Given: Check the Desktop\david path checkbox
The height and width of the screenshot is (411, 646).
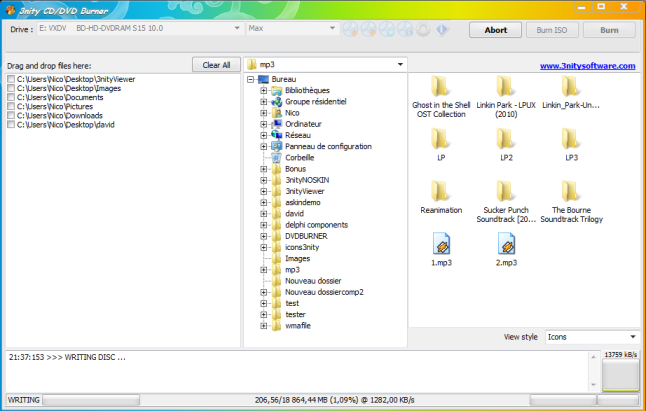Looking at the screenshot, I should 11,124.
